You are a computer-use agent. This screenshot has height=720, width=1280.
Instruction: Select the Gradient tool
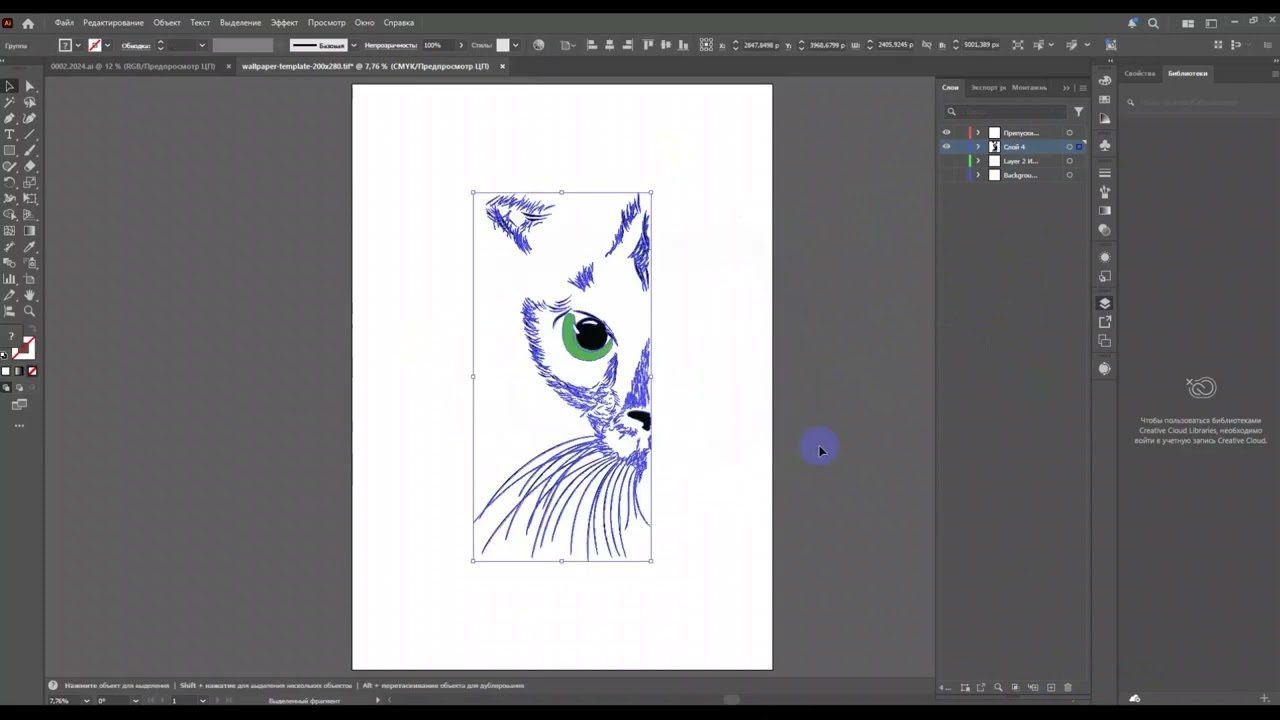[29, 231]
